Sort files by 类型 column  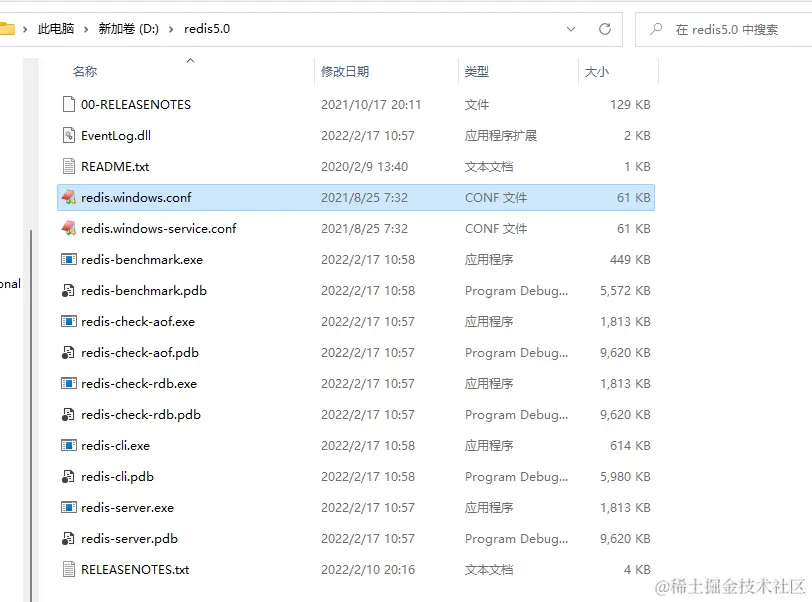click(476, 71)
